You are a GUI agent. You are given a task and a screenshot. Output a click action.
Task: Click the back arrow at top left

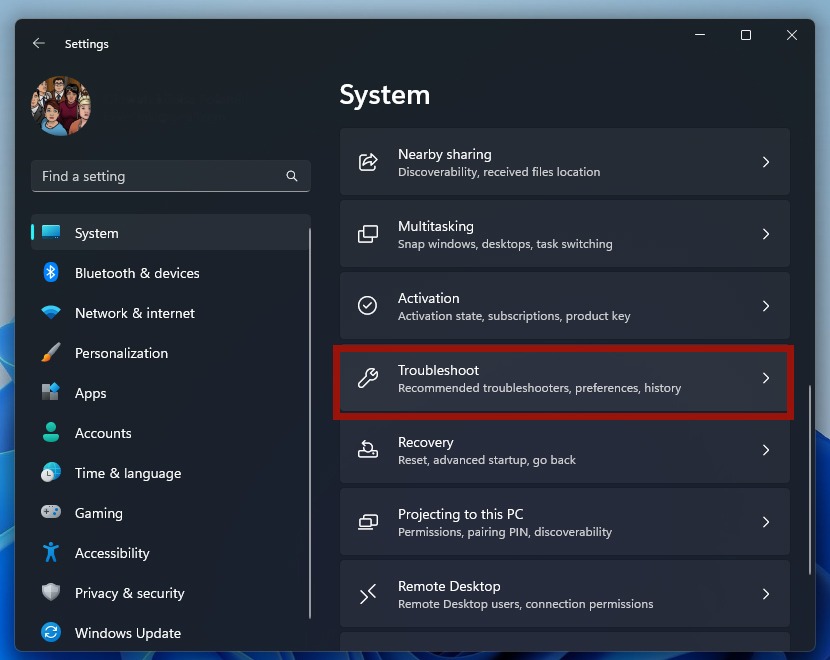[x=38, y=43]
